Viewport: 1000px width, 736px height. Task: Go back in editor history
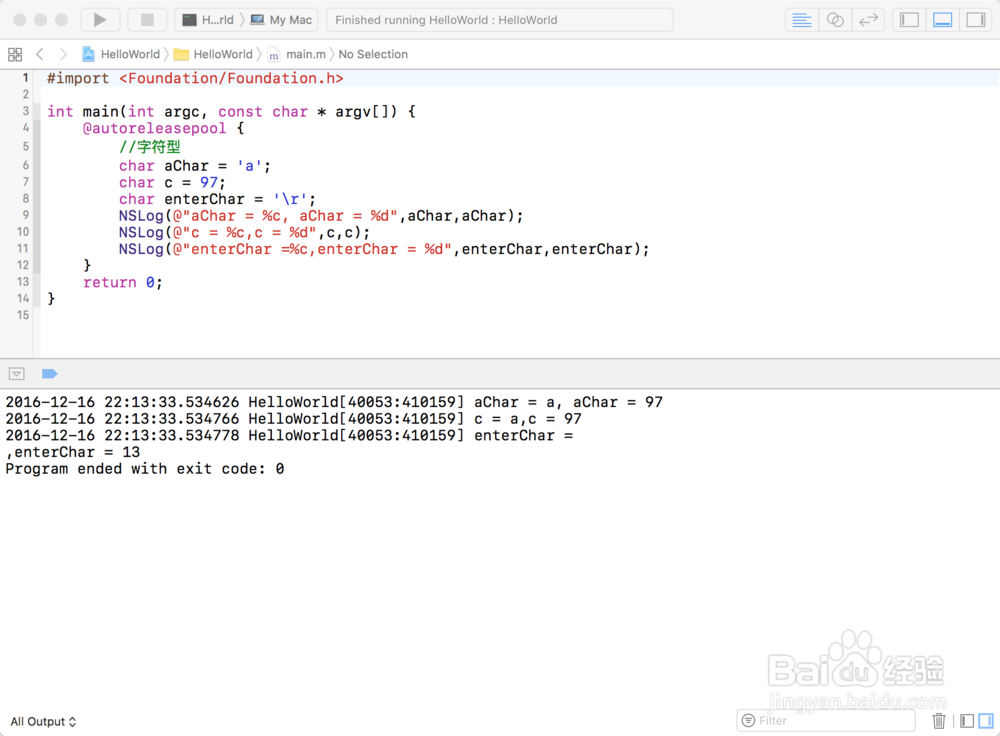tap(40, 54)
